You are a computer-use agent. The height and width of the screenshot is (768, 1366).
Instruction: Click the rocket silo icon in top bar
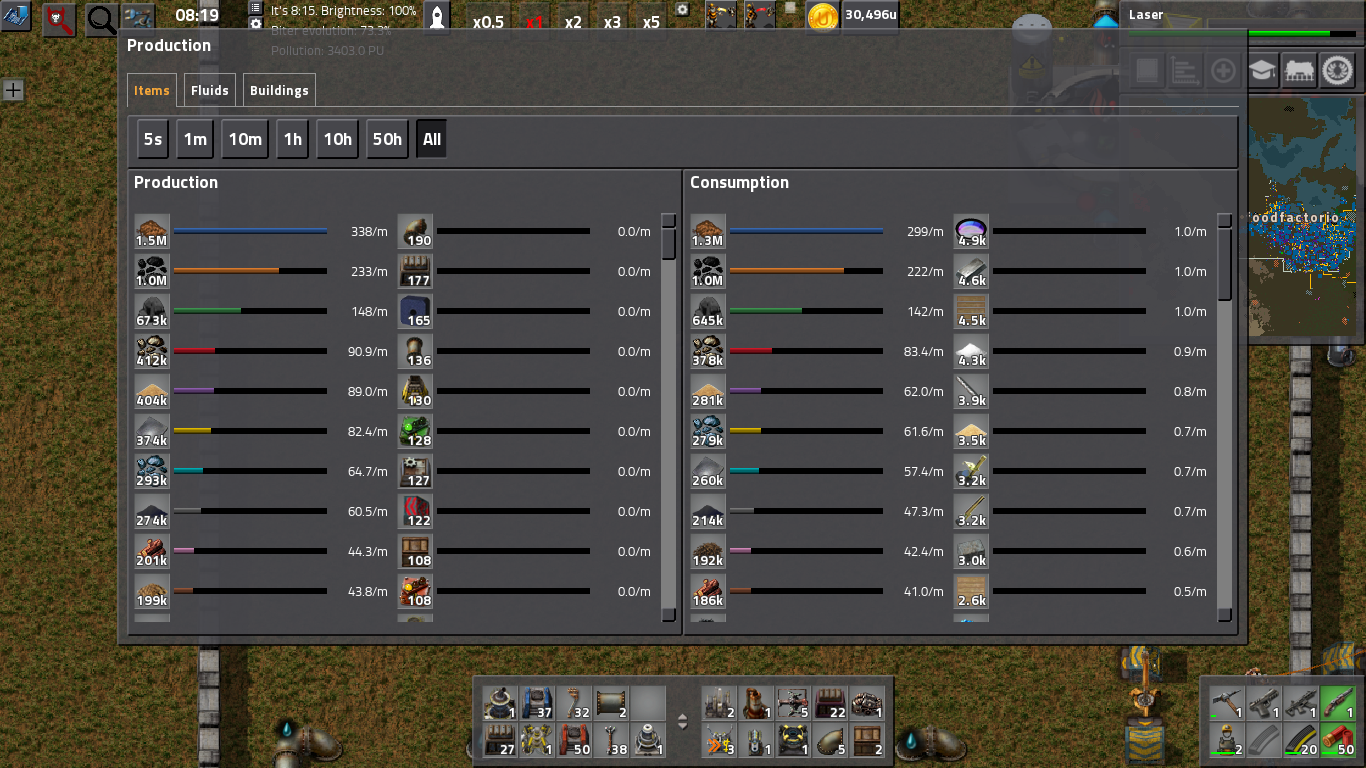(x=437, y=17)
